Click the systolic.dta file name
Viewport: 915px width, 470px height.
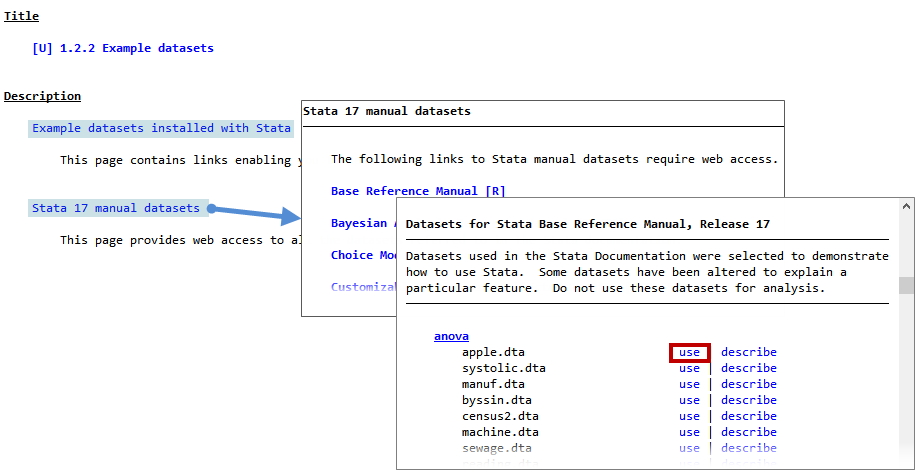point(504,368)
